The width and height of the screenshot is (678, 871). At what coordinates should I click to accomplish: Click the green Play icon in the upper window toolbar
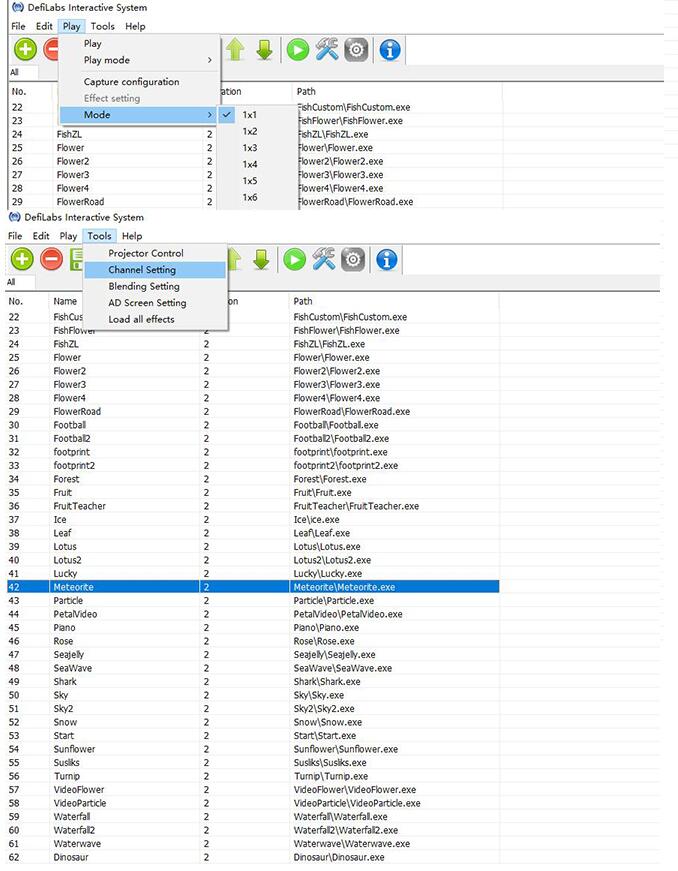click(x=297, y=50)
